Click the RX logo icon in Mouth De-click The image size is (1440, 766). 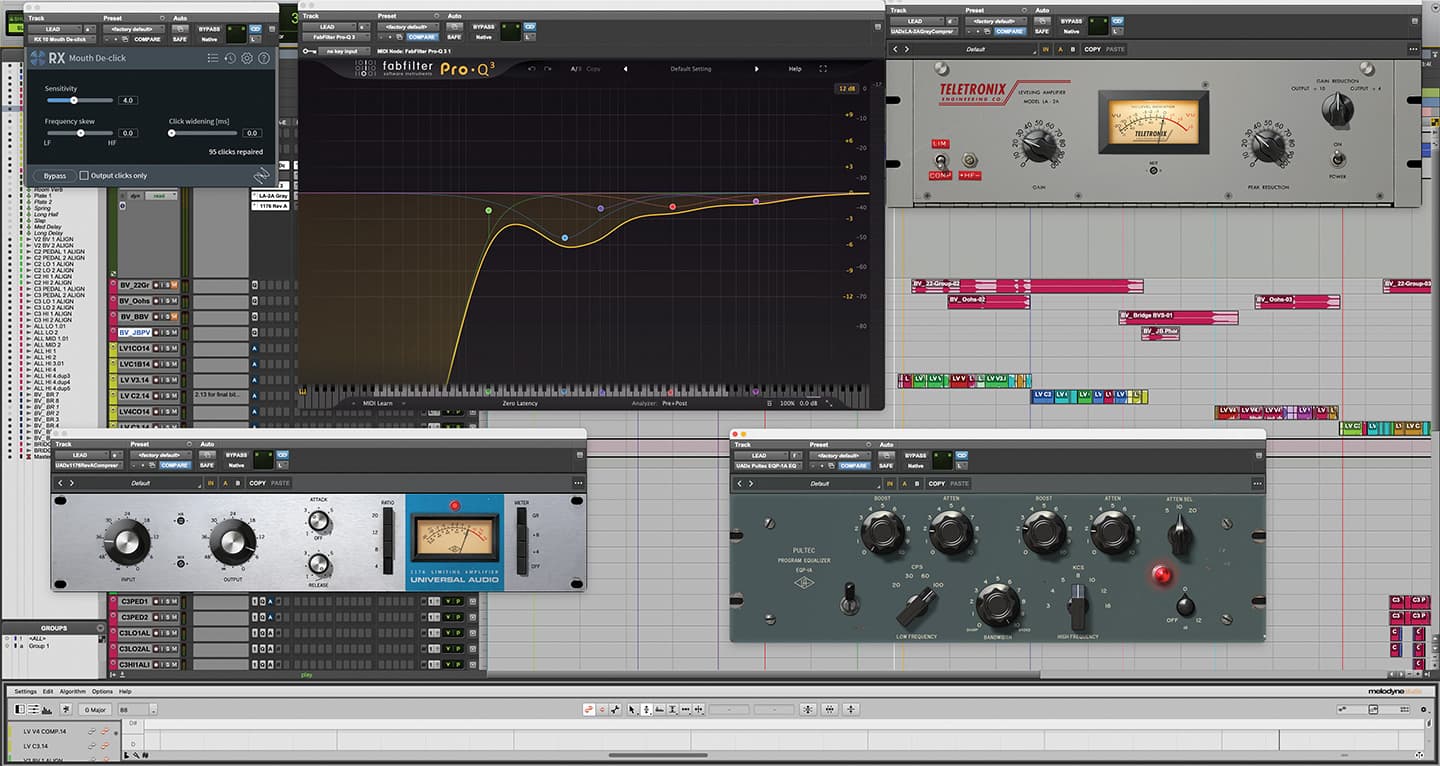[x=39, y=58]
